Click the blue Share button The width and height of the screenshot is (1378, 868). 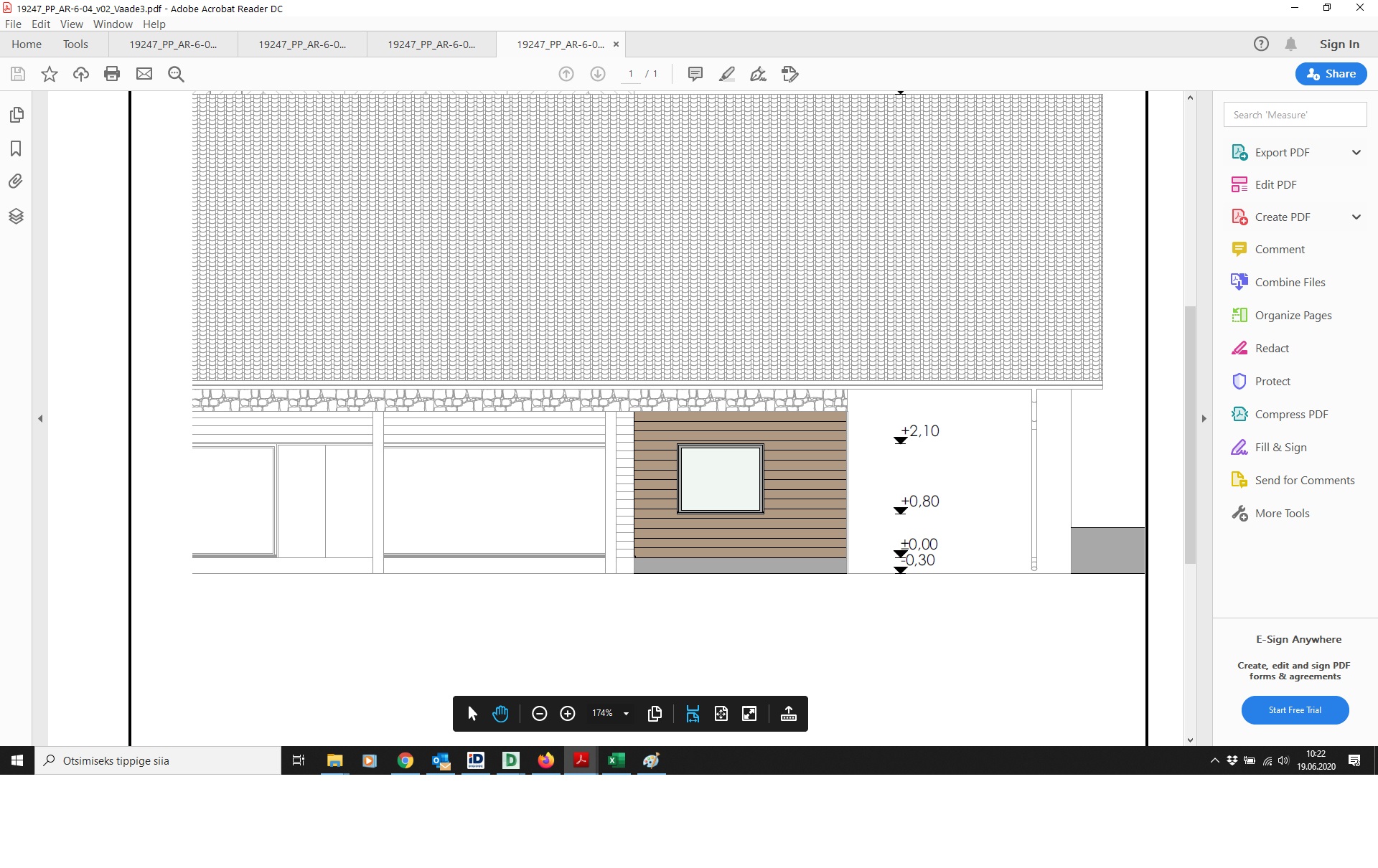click(1331, 74)
